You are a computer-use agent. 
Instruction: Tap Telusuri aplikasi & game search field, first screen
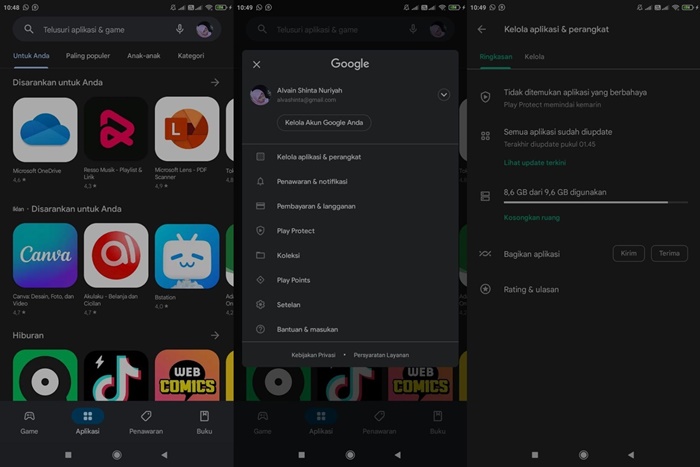[117, 29]
